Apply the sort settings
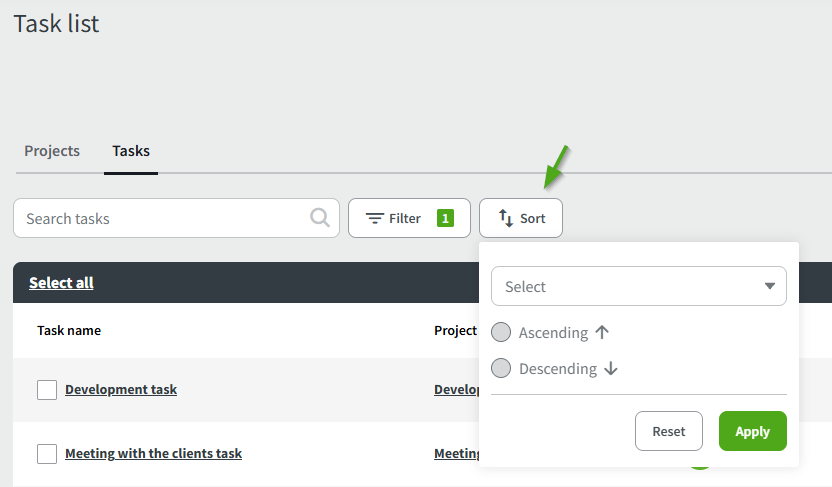This screenshot has width=832, height=487. click(x=752, y=431)
